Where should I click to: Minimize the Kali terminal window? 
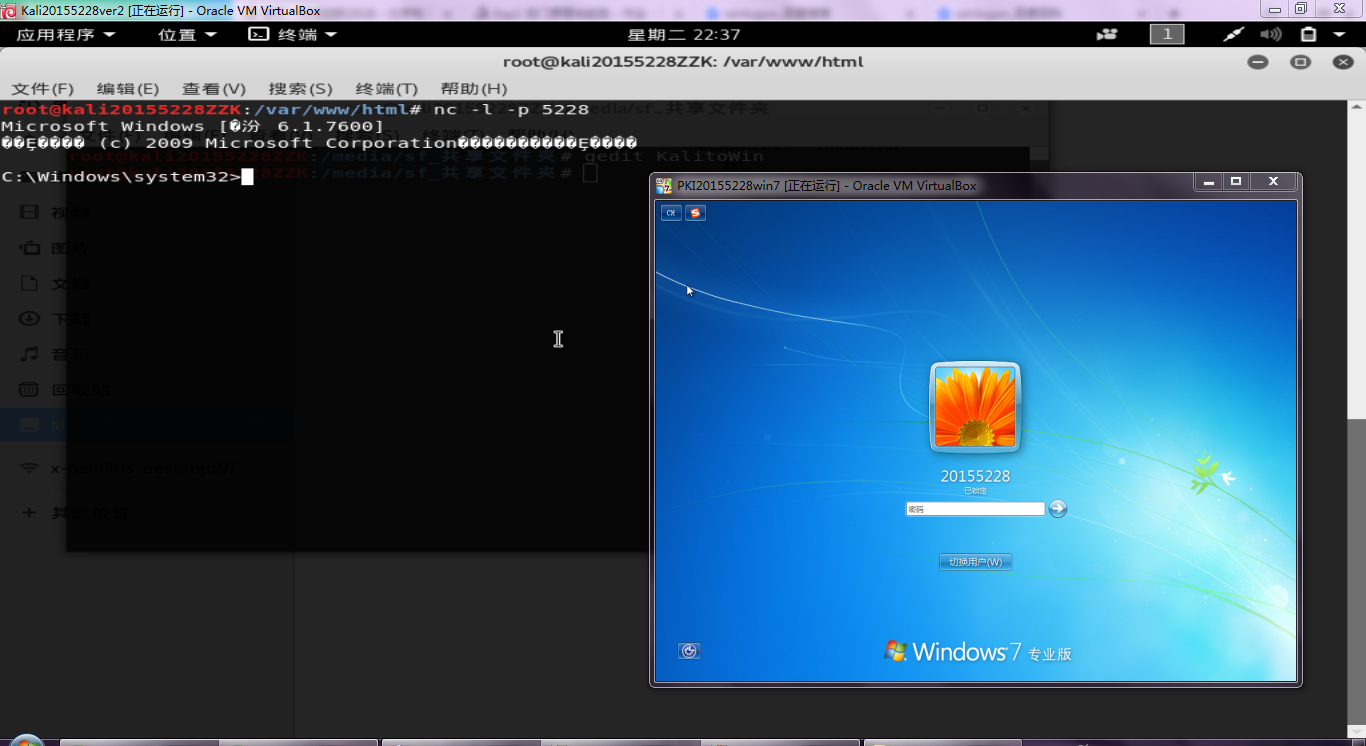tap(1258, 62)
